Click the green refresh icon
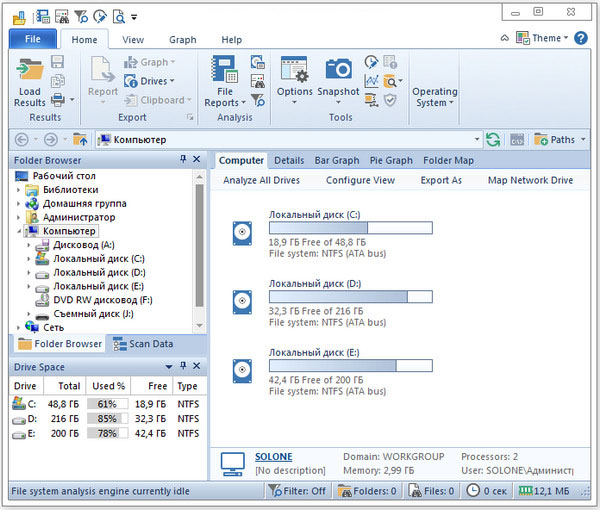Screen dimensions: 600x510 click(493, 140)
